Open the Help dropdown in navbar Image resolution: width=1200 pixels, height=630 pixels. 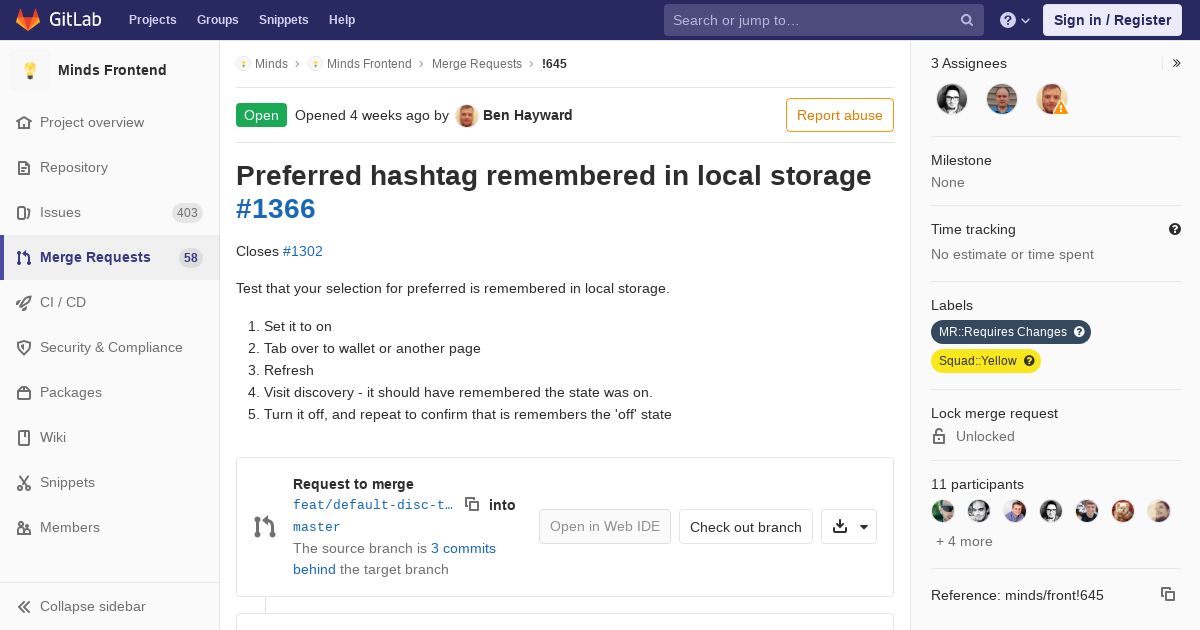[x=1015, y=20]
